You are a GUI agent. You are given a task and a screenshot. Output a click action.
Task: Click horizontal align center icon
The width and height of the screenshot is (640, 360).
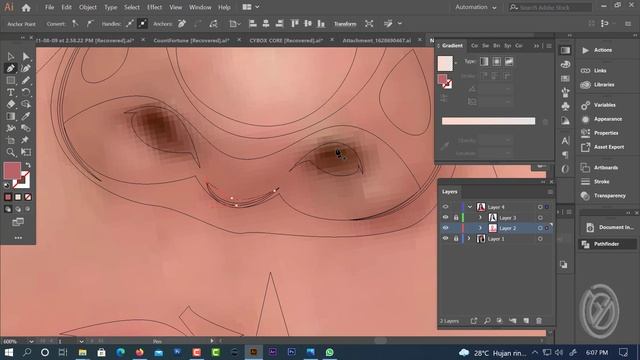tap(266, 24)
